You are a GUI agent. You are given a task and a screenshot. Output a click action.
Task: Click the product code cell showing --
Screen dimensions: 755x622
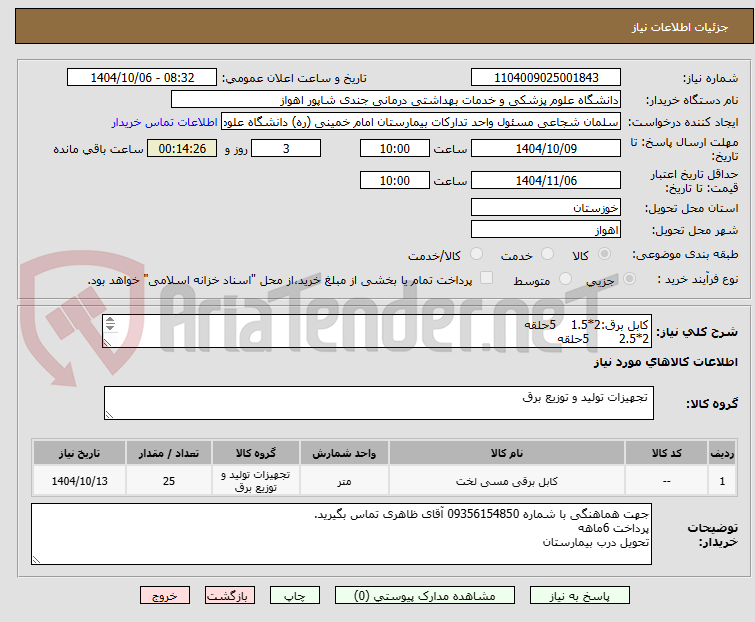pos(666,481)
